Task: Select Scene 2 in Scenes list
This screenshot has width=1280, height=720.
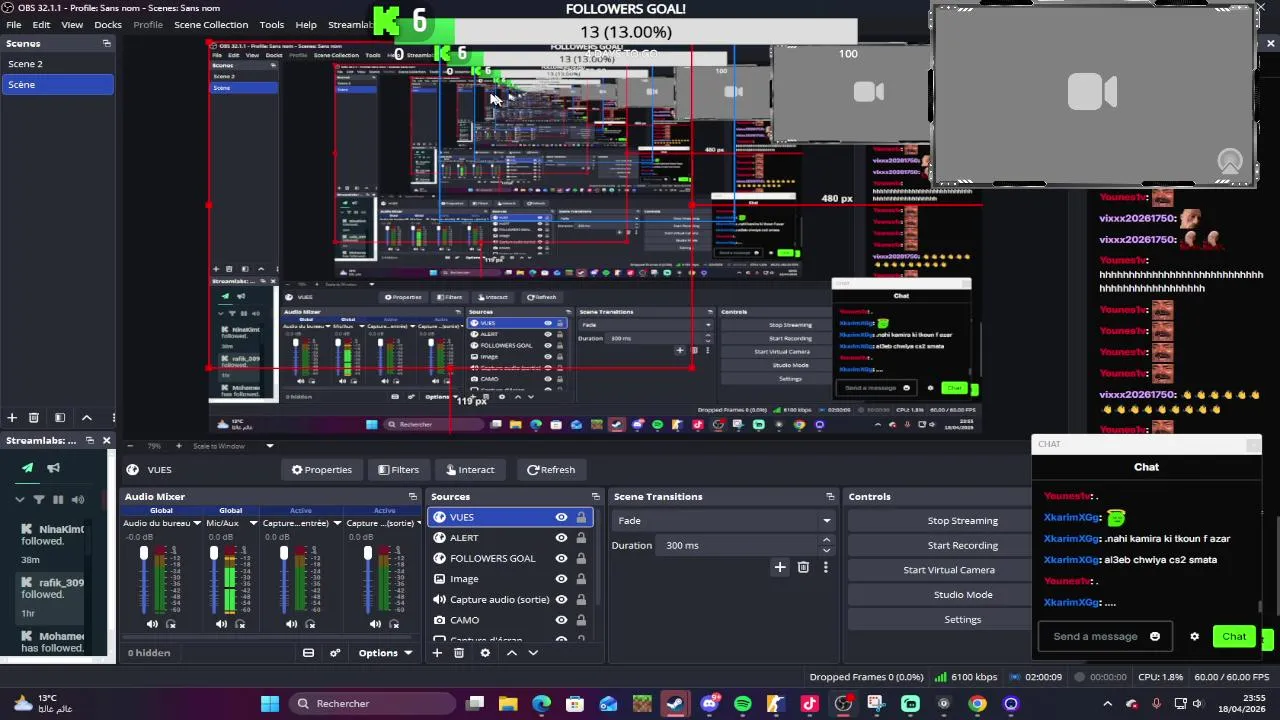Action: [x=57, y=64]
